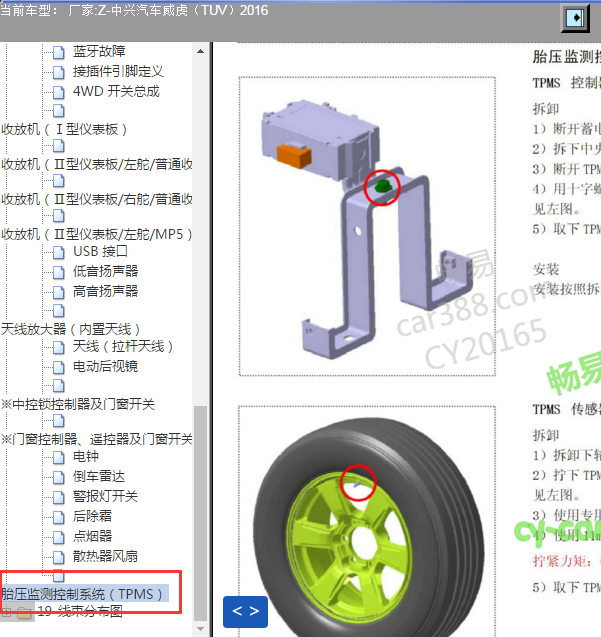Image resolution: width=601 pixels, height=637 pixels.
Task: Click the blue < > navigation button
Action: [x=245, y=611]
